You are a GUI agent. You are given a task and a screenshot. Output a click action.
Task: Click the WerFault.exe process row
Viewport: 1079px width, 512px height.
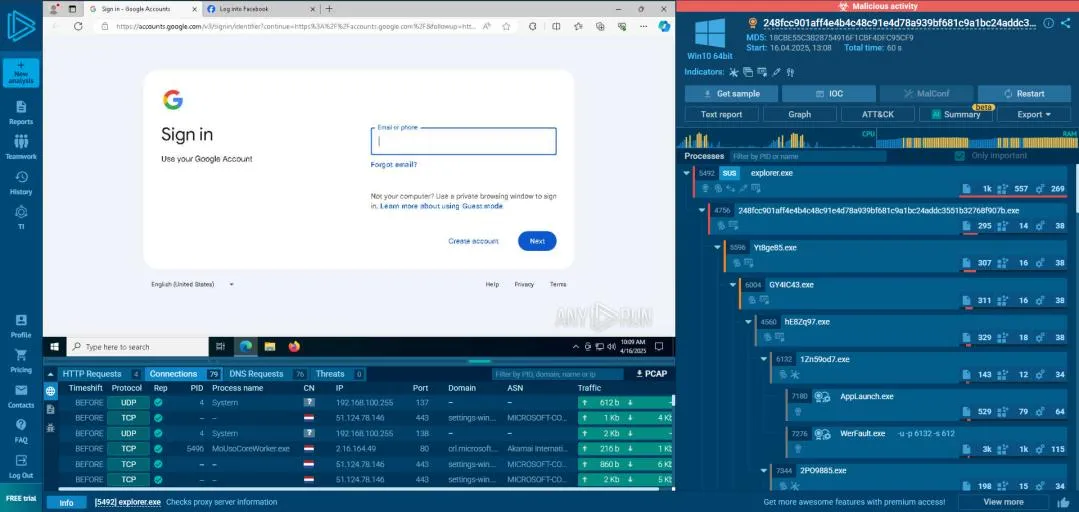coord(926,442)
